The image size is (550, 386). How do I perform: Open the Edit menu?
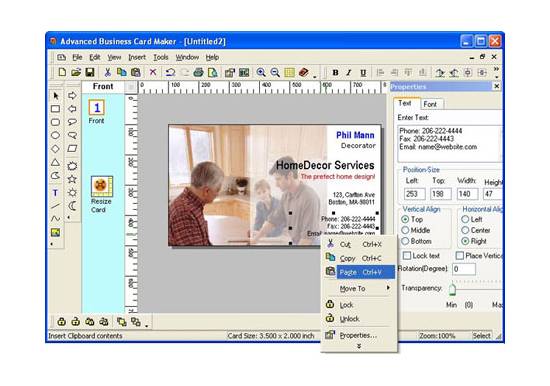click(95, 57)
